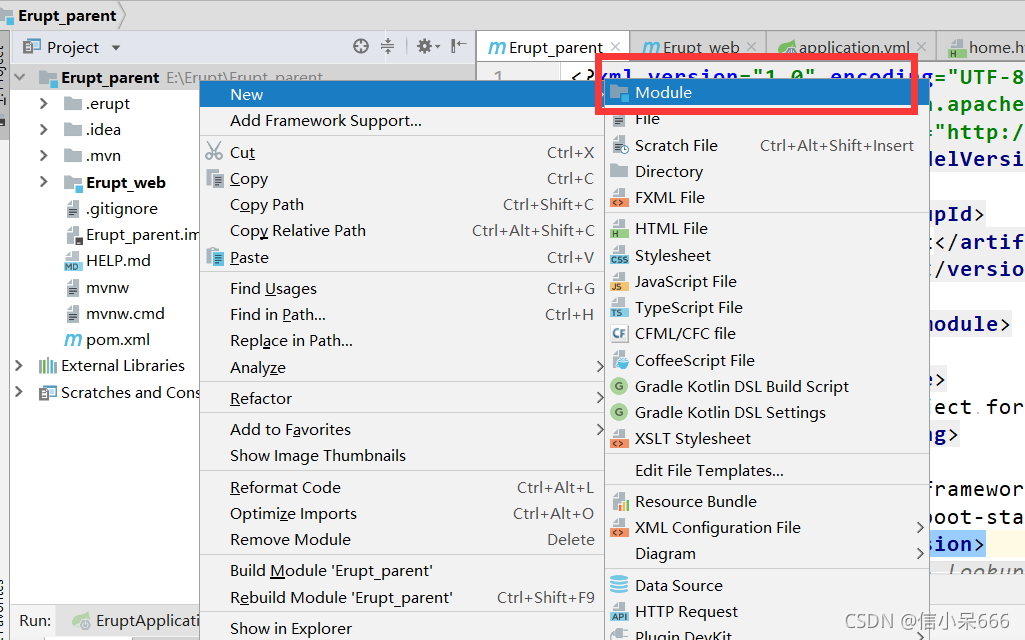Close the application.yml editor tab
The image size is (1025, 640).
click(x=921, y=46)
